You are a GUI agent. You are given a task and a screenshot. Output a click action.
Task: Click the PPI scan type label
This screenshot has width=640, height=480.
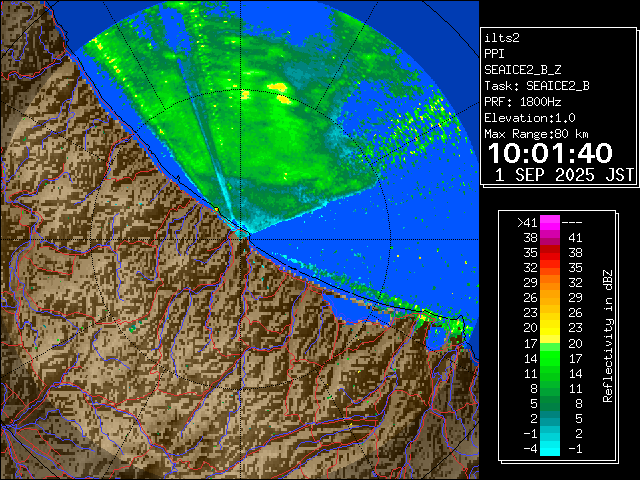[495, 54]
